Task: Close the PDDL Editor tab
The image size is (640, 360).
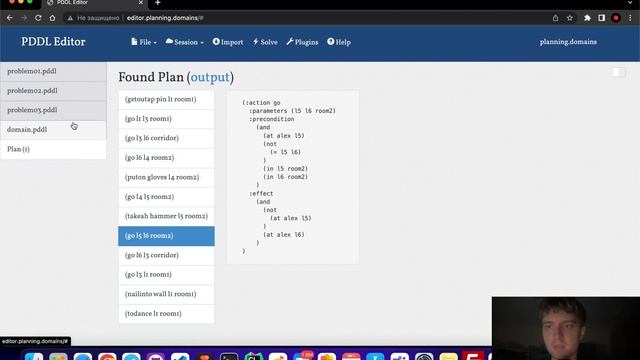Action: pos(141,2)
